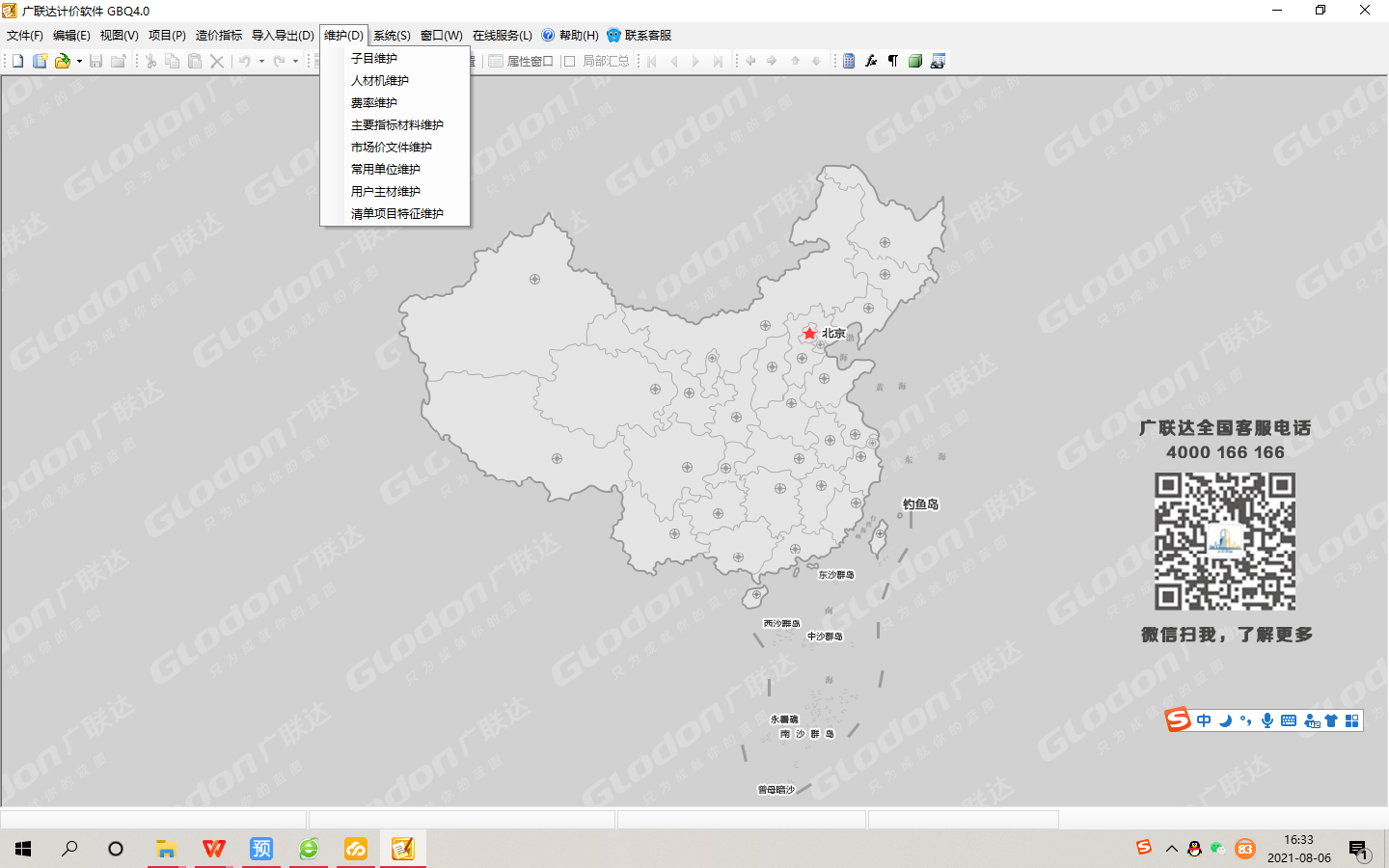Open the 窗口(W) menu

[x=442, y=35]
